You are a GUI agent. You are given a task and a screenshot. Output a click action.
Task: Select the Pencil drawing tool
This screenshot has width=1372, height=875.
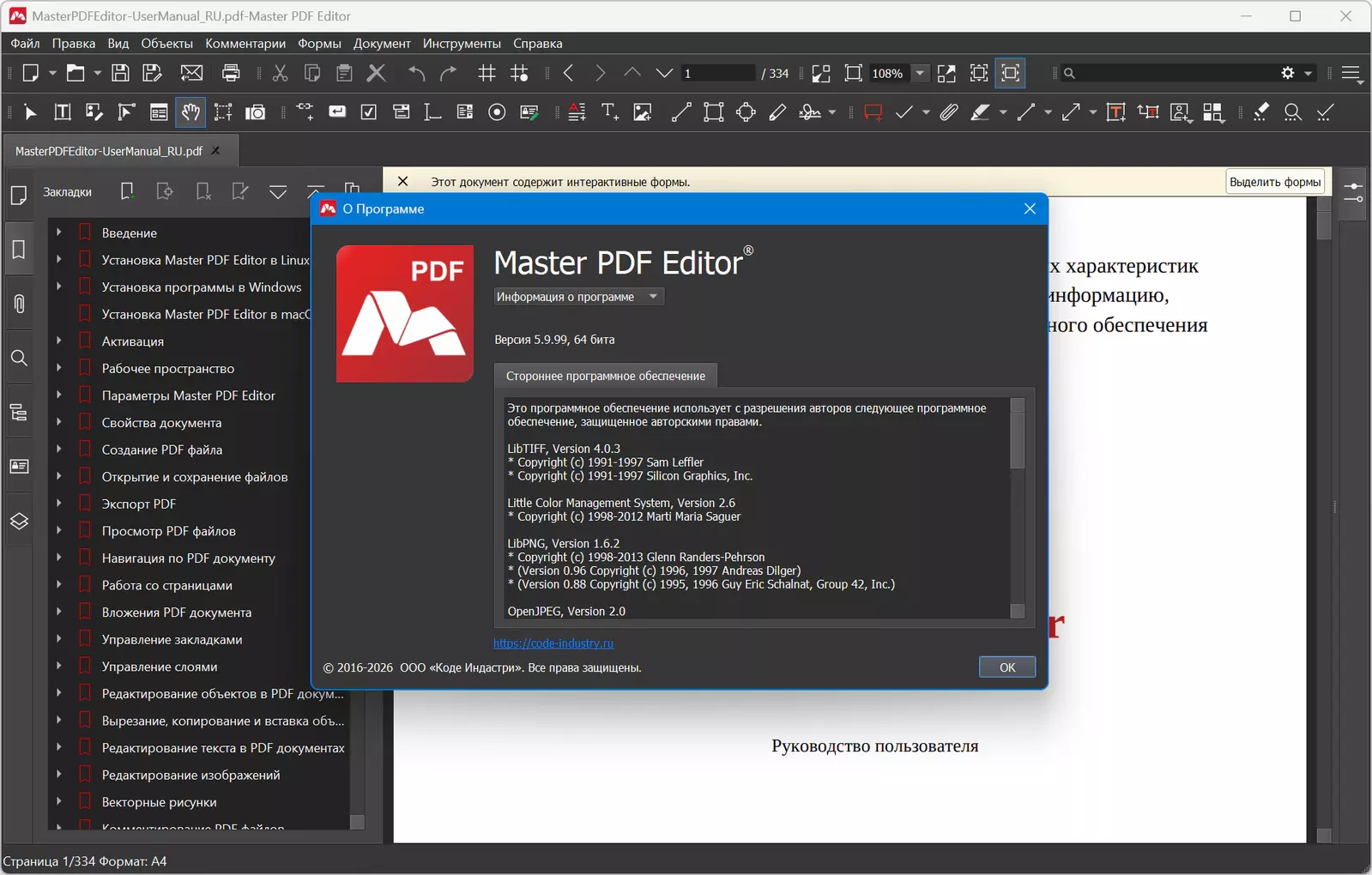pyautogui.click(x=778, y=112)
